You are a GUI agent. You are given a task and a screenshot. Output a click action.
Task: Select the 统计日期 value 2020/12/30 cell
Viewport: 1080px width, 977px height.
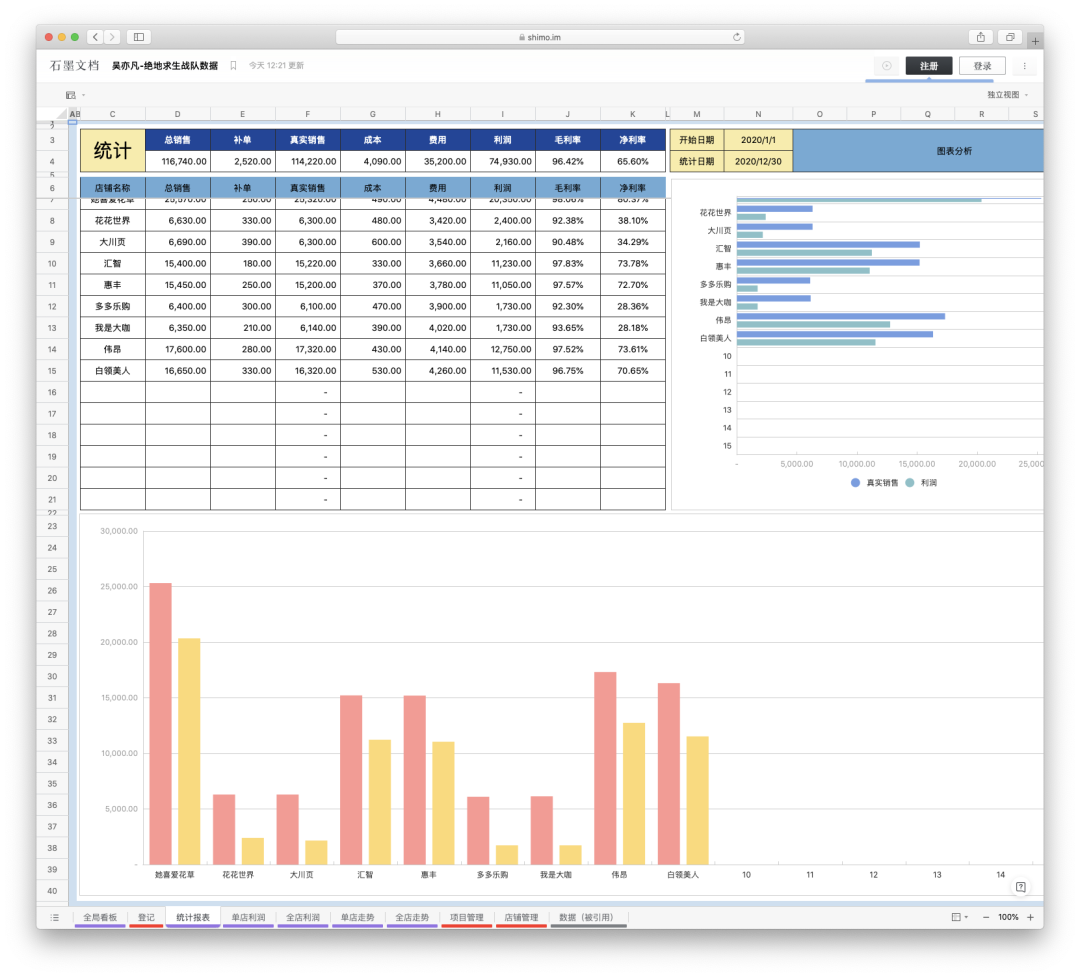[x=758, y=161]
